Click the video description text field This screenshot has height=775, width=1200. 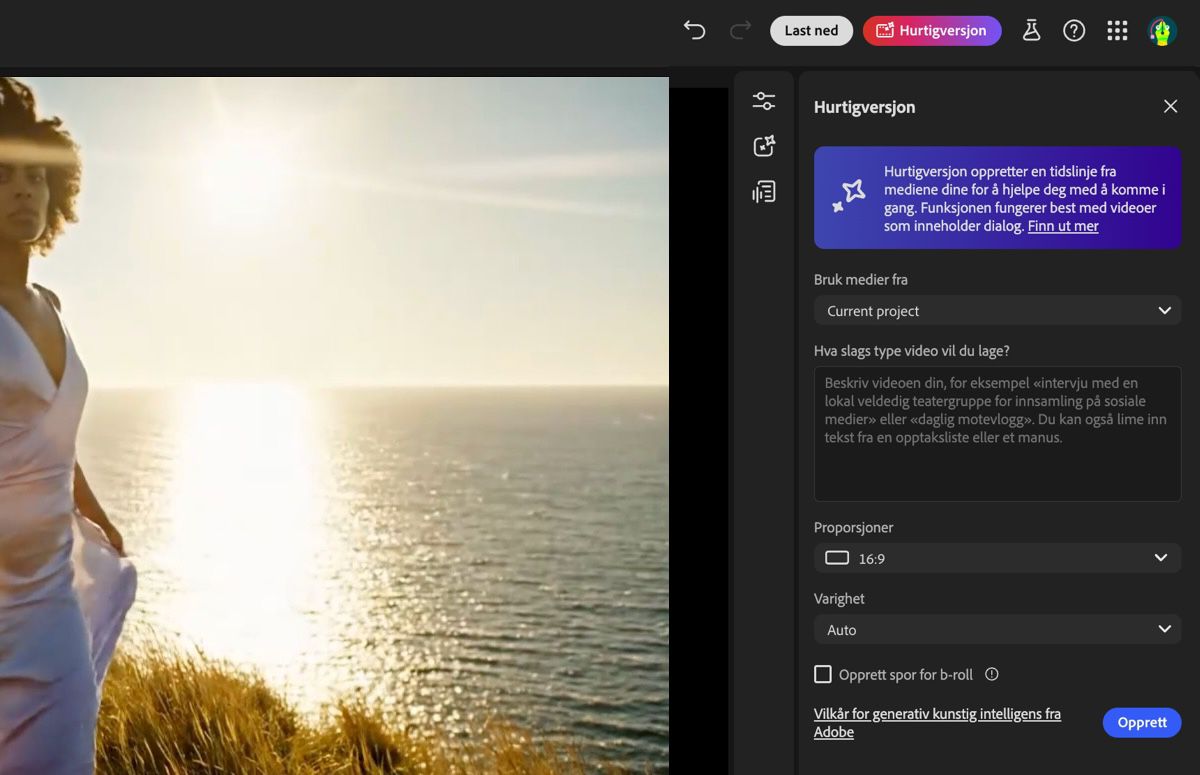[x=997, y=433]
